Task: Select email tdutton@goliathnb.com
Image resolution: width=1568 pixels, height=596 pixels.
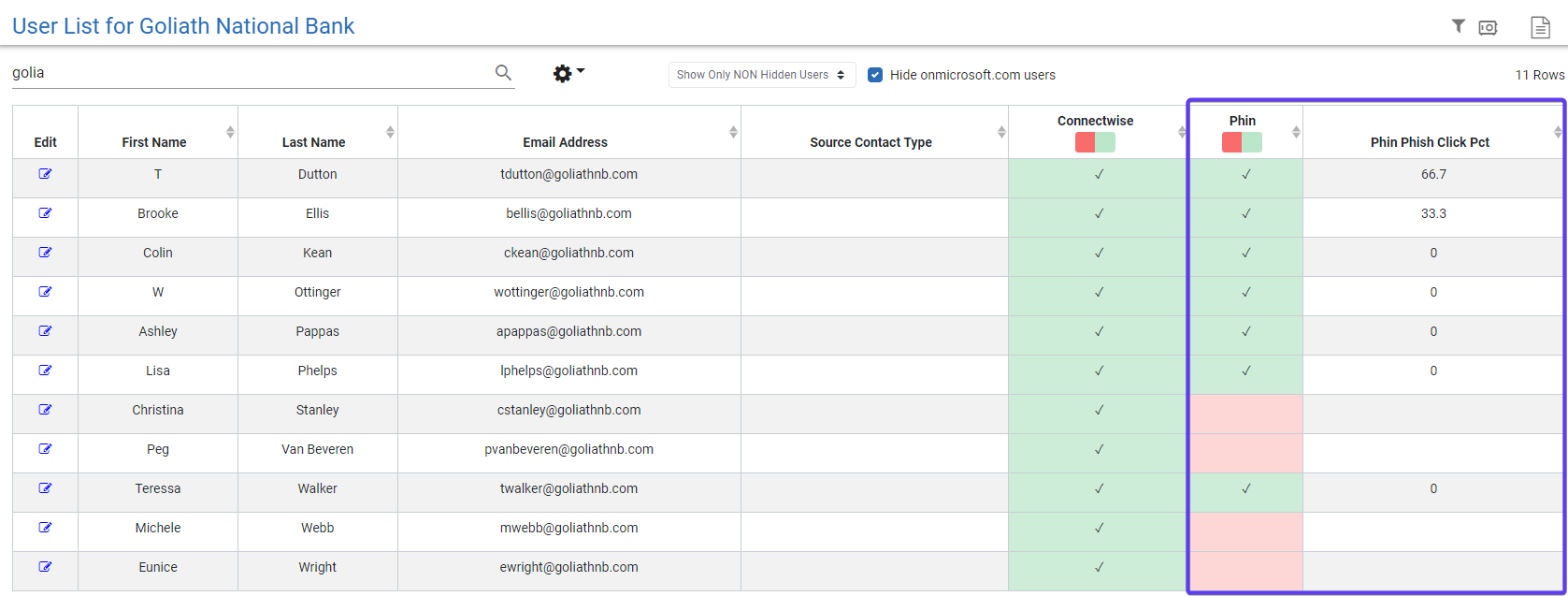Action: (569, 174)
